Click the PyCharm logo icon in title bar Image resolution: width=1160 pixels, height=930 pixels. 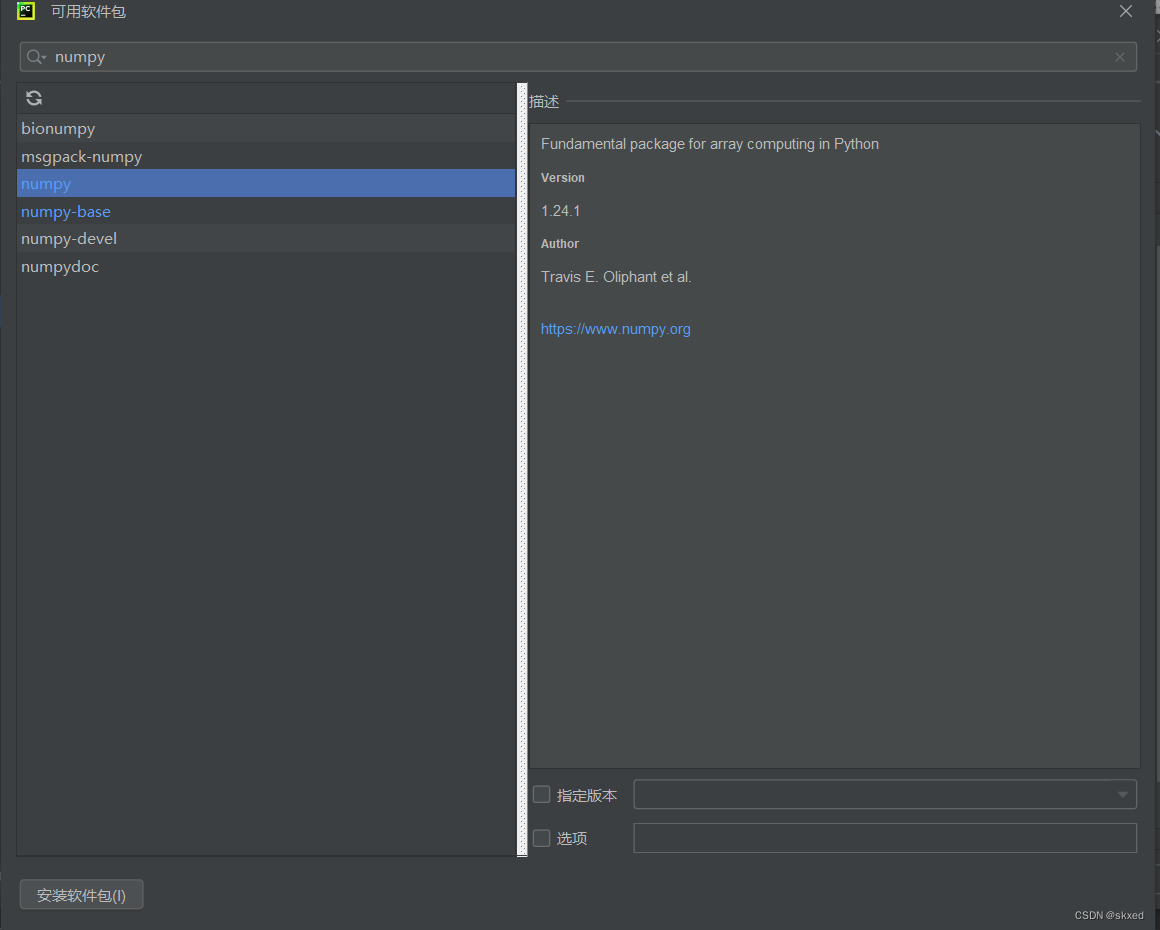tap(26, 11)
